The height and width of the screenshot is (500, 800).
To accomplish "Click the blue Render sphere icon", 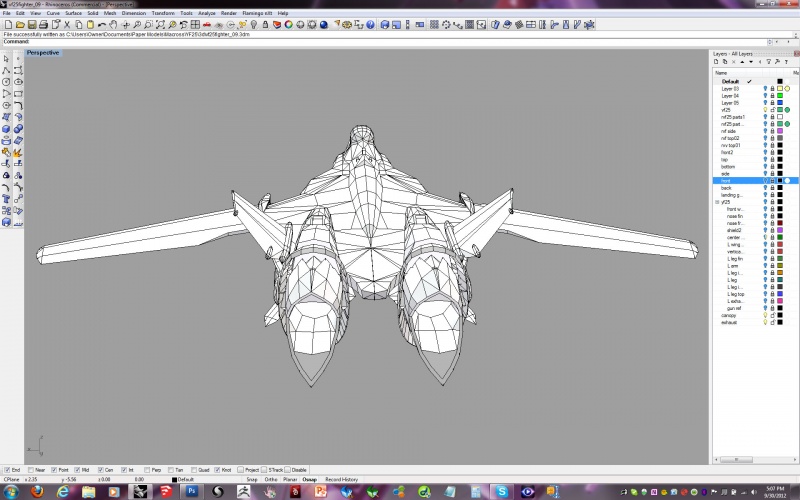I will point(323,24).
